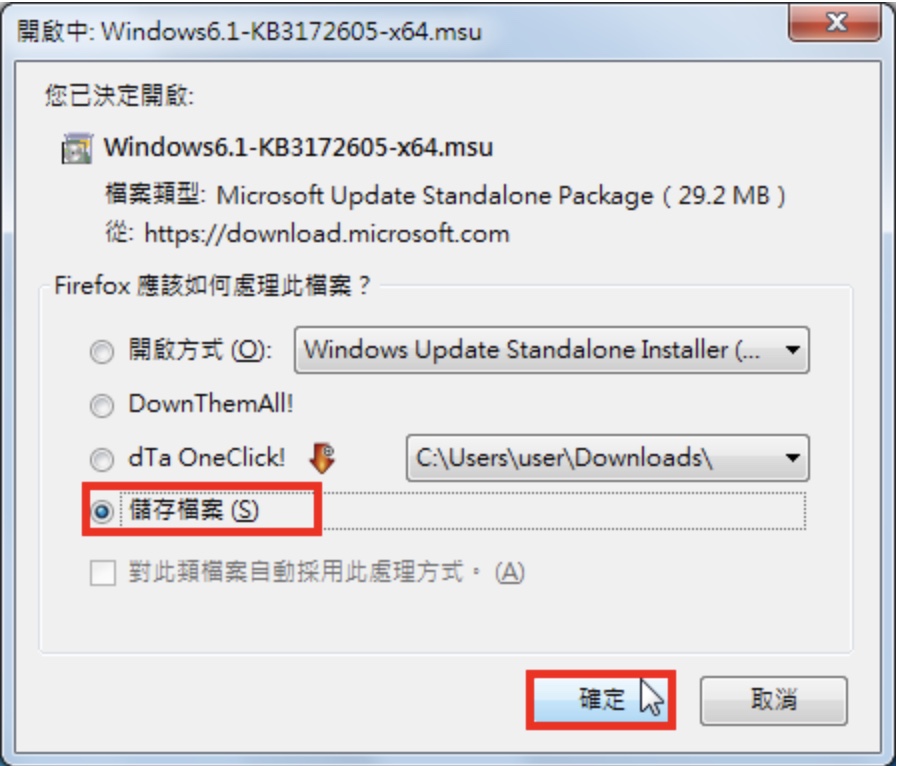This screenshot has height=766, width=912.
Task: Choose the dTa OneClick! radio option
Action: (x=102, y=459)
